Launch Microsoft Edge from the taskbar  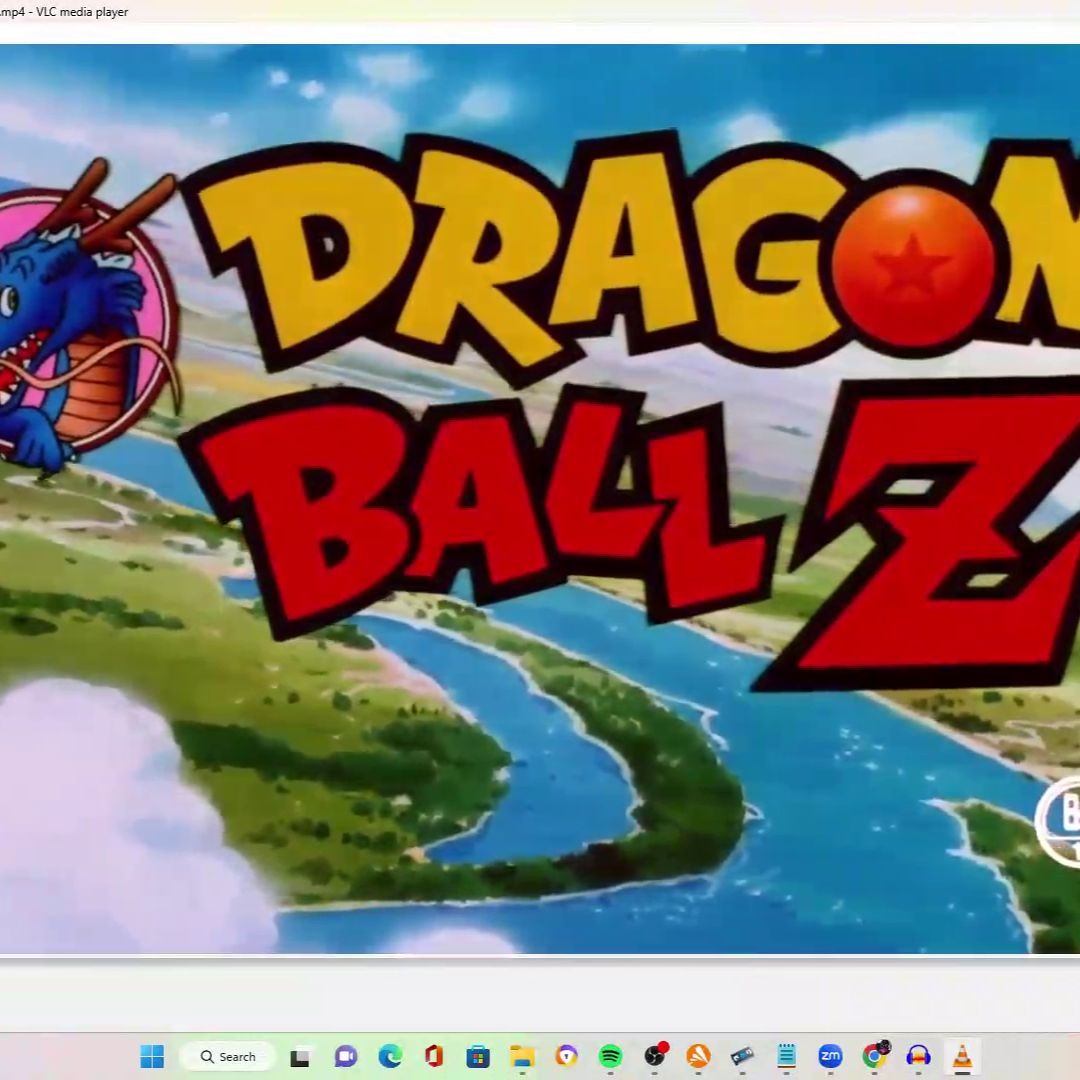[390, 1056]
